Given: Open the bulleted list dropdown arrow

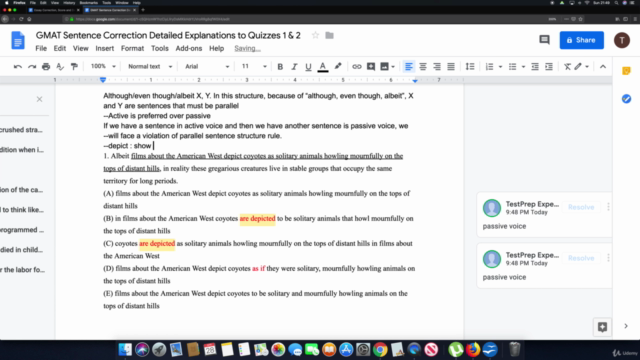Looking at the screenshot, I should 523,67.
